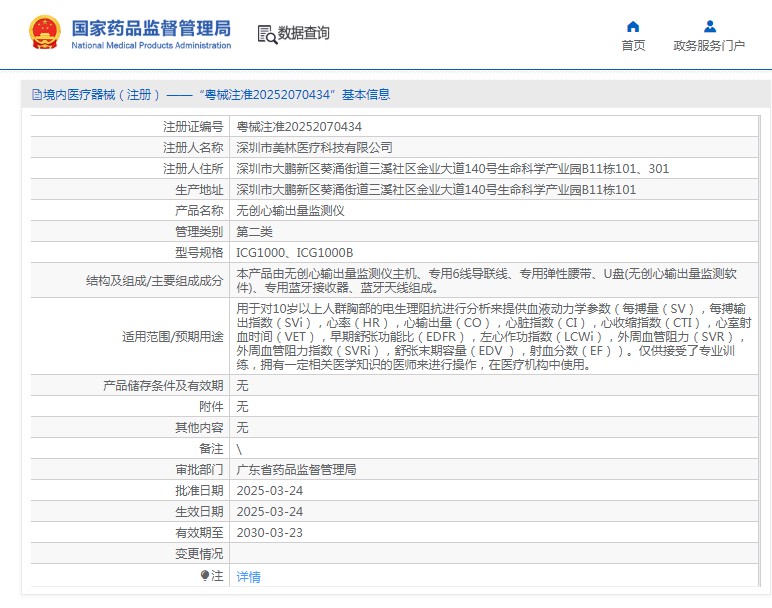Open the 数据查询 search icon
This screenshot has width=772, height=608.
click(x=267, y=34)
